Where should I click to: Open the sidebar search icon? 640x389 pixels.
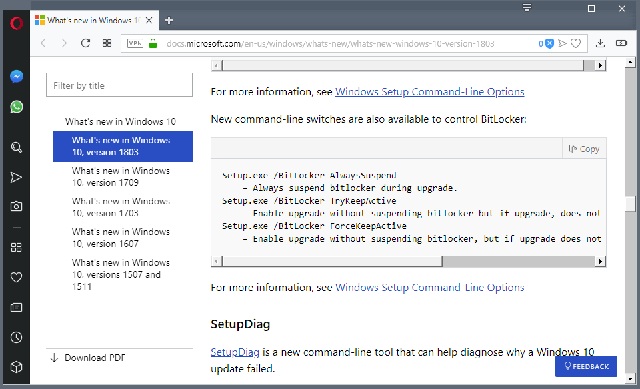tap(16, 147)
